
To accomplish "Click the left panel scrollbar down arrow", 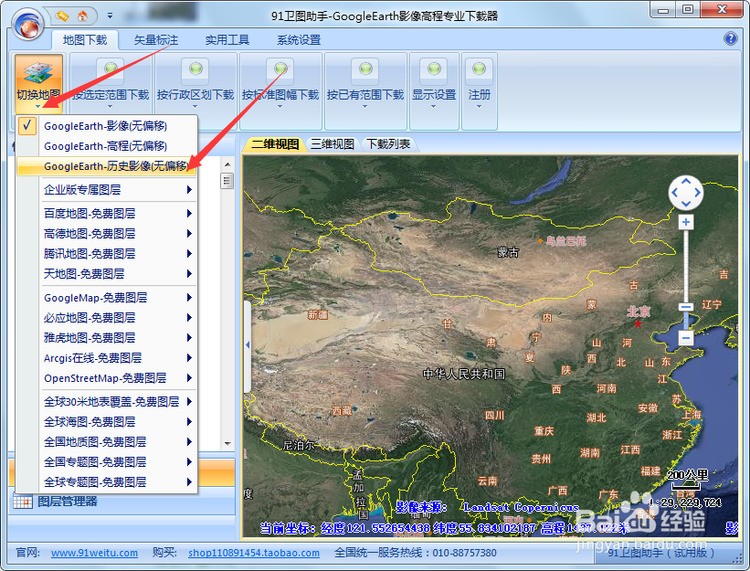I will [x=227, y=443].
